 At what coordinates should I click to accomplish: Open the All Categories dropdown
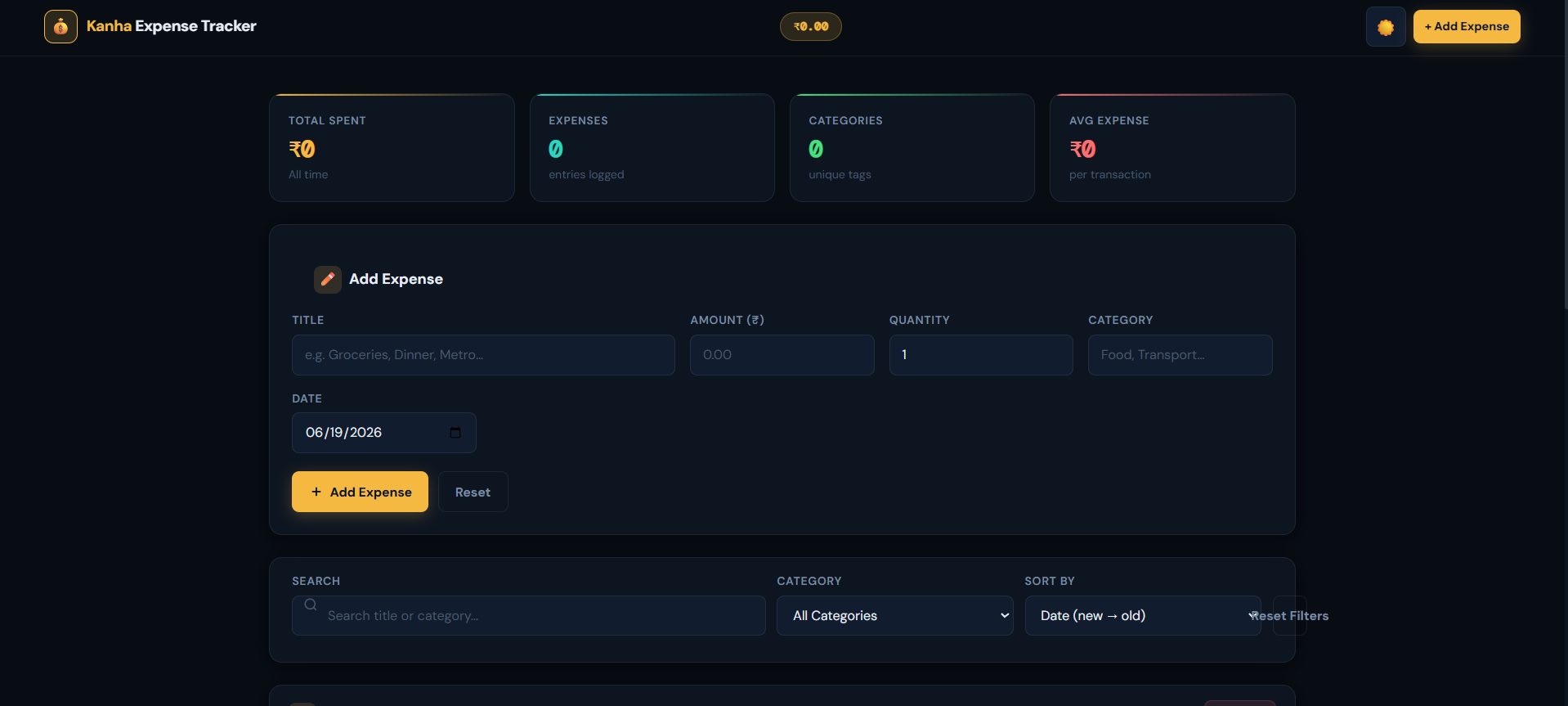click(x=895, y=616)
